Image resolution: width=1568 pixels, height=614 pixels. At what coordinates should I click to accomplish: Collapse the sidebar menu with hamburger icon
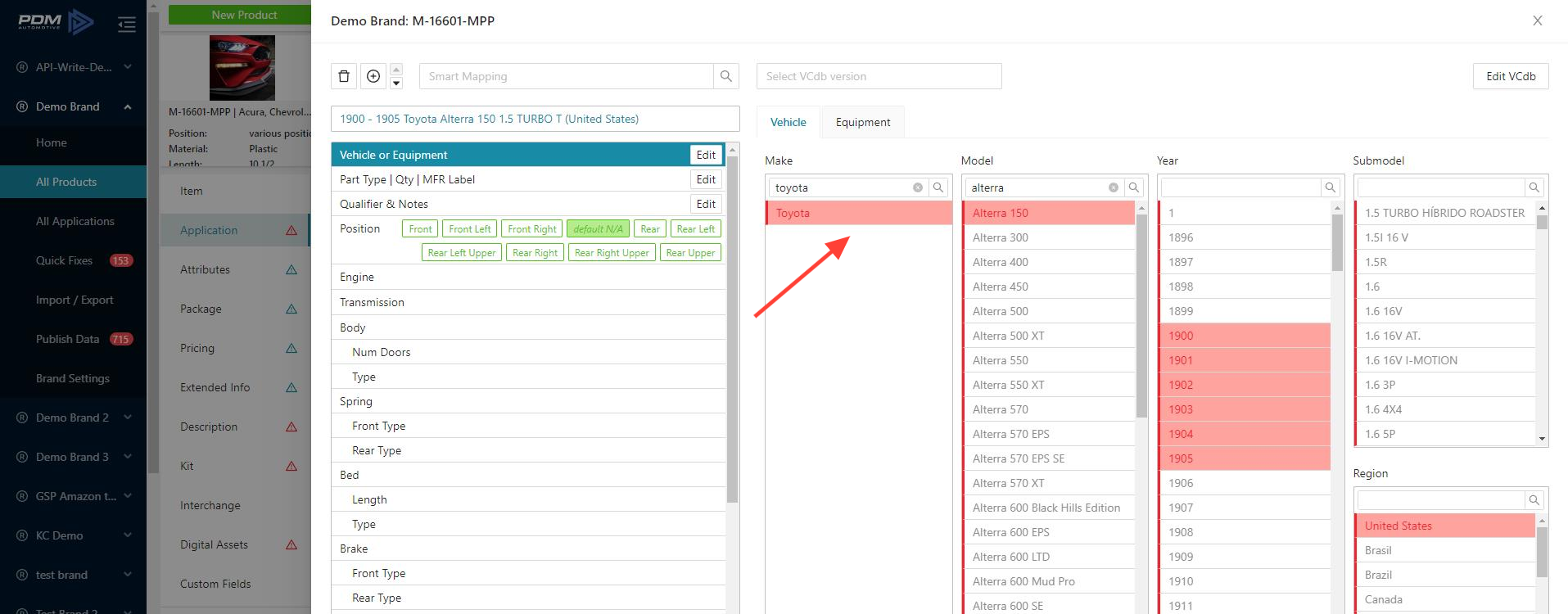[x=127, y=25]
